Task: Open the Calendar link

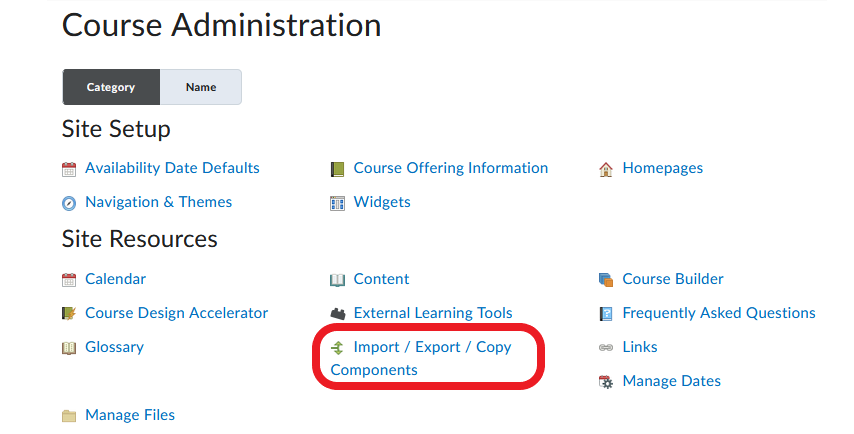Action: click(x=115, y=279)
